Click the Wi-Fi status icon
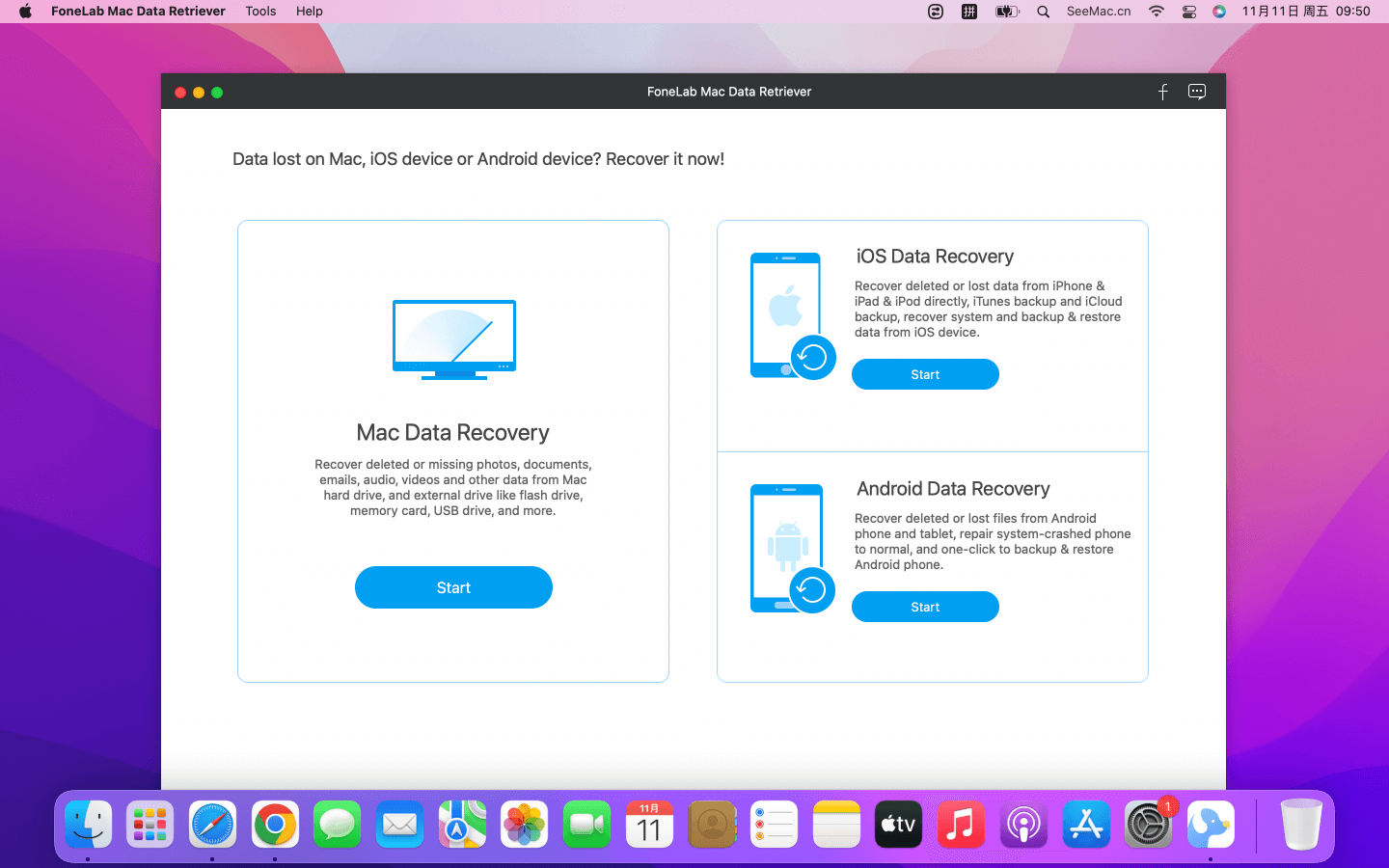The height and width of the screenshot is (868, 1389). (x=1156, y=12)
